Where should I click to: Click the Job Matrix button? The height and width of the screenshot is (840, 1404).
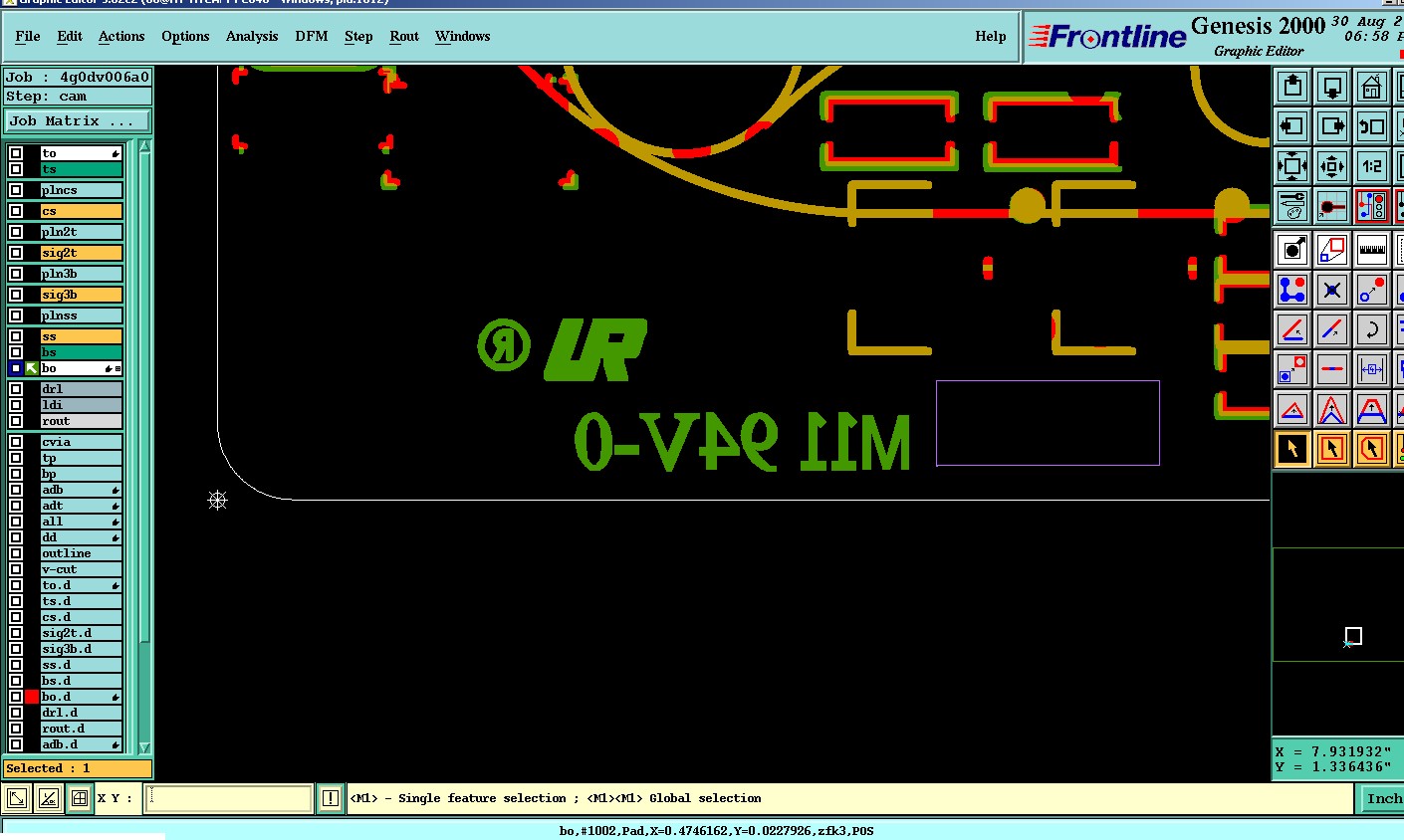78,121
